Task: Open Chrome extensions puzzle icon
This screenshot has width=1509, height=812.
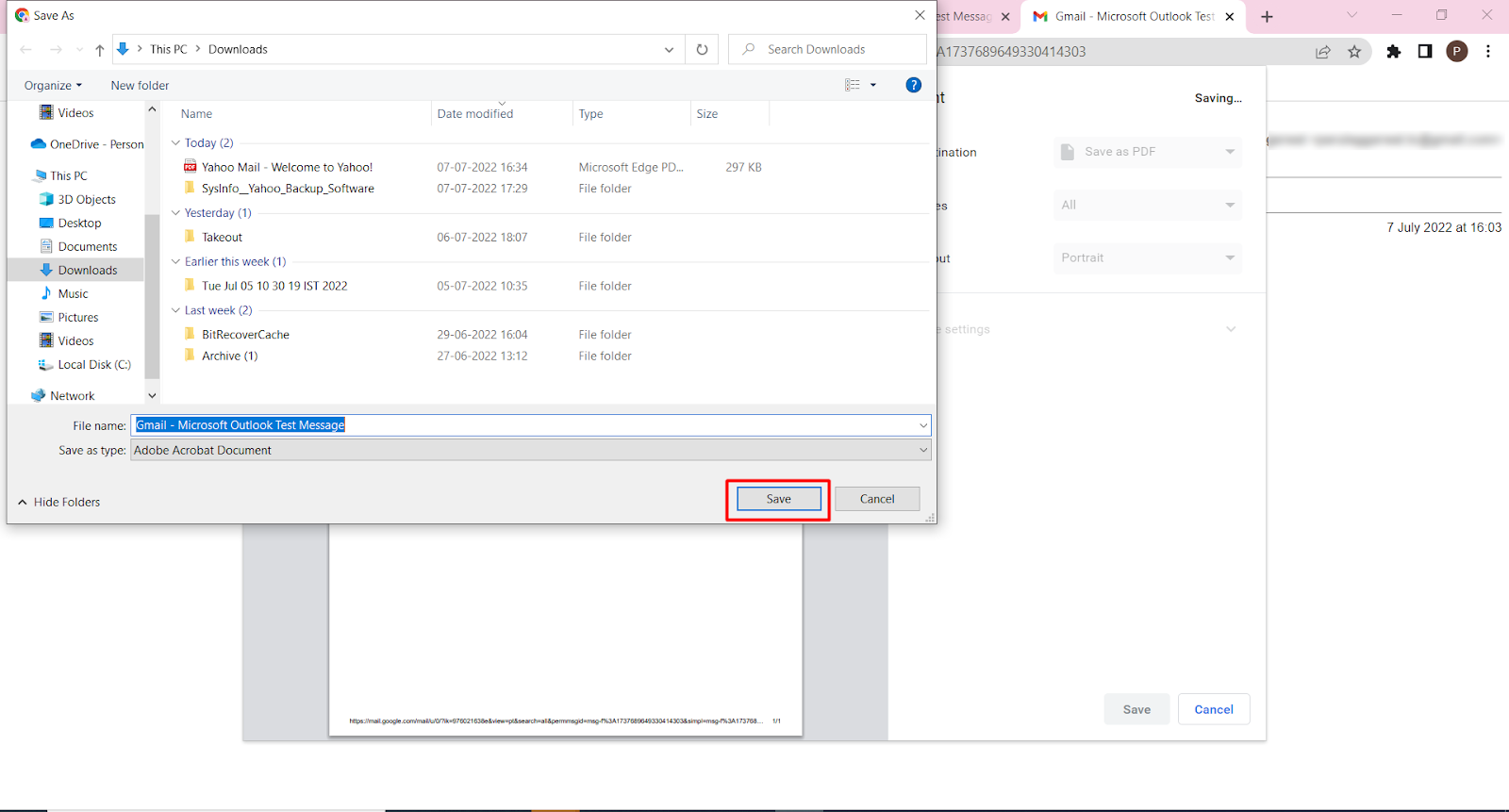Action: (1394, 52)
